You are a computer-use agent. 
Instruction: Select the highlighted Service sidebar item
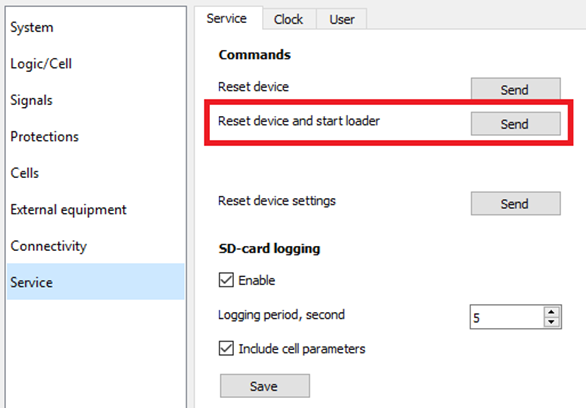95,282
